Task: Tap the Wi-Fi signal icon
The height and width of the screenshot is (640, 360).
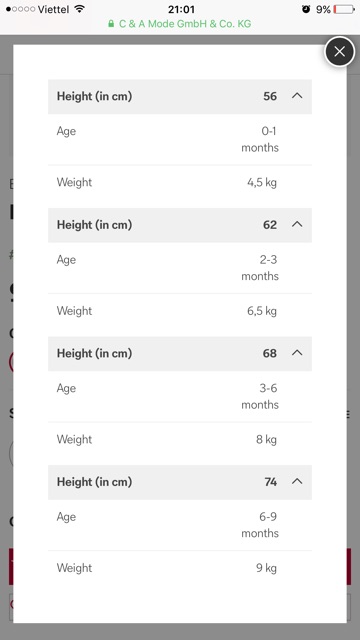Action: pyautogui.click(x=80, y=9)
